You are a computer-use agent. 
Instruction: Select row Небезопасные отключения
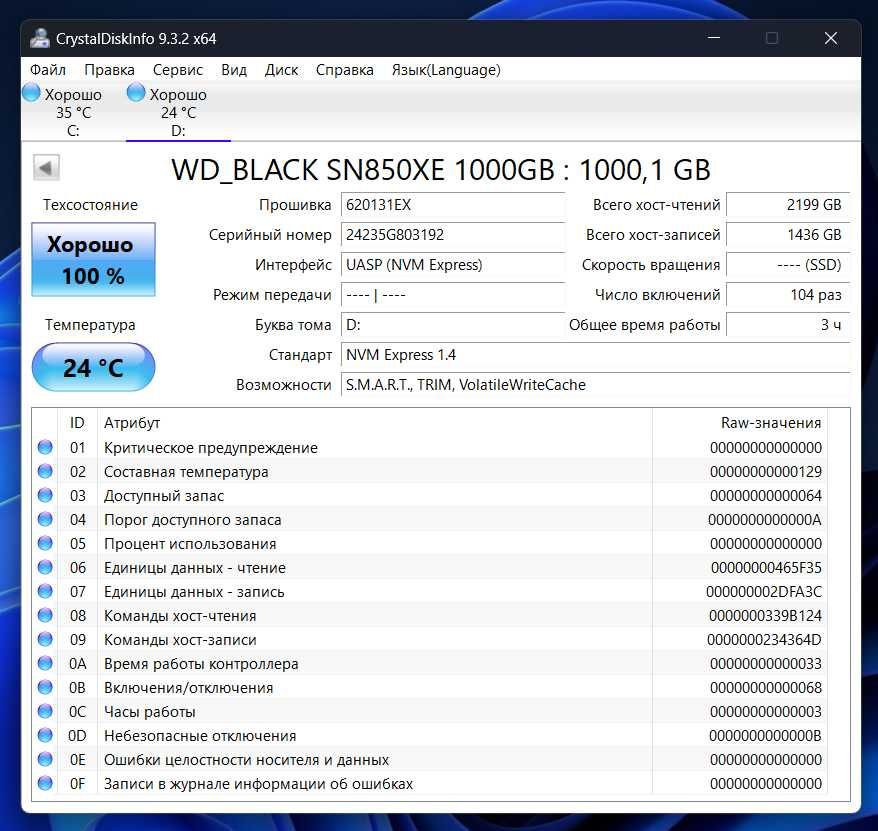[430, 736]
